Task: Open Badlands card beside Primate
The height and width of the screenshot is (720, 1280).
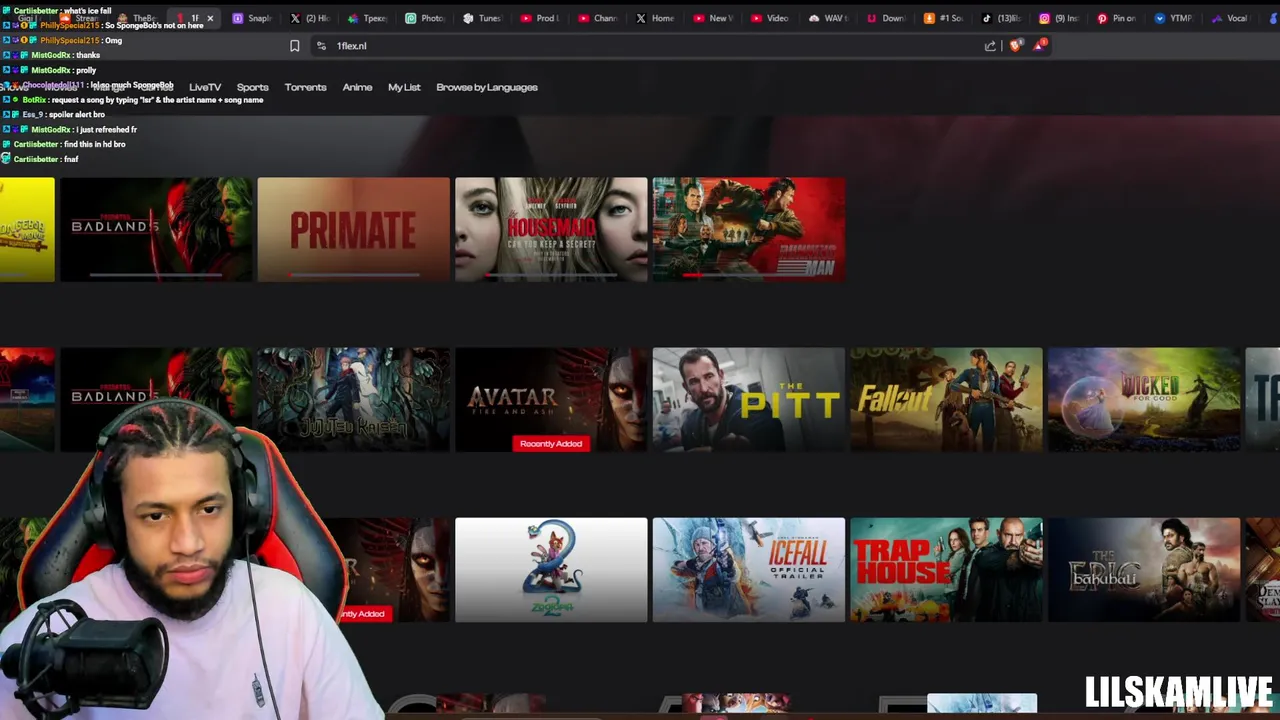Action: [x=156, y=229]
